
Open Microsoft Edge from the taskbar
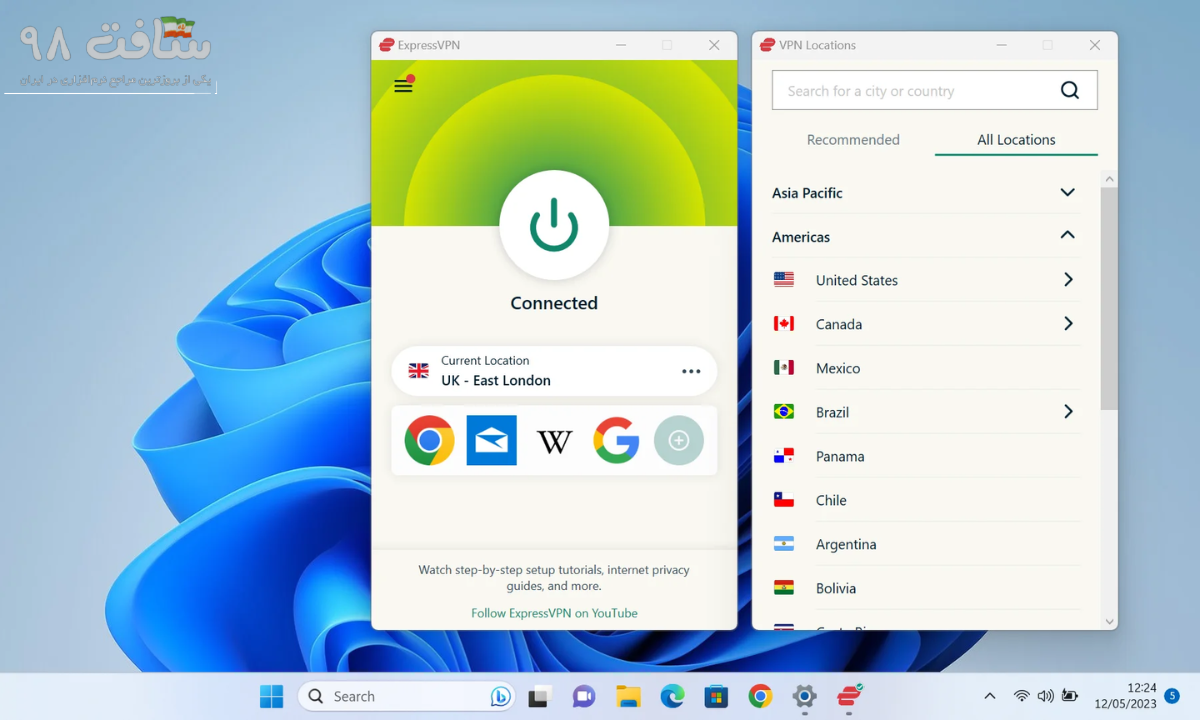(672, 696)
